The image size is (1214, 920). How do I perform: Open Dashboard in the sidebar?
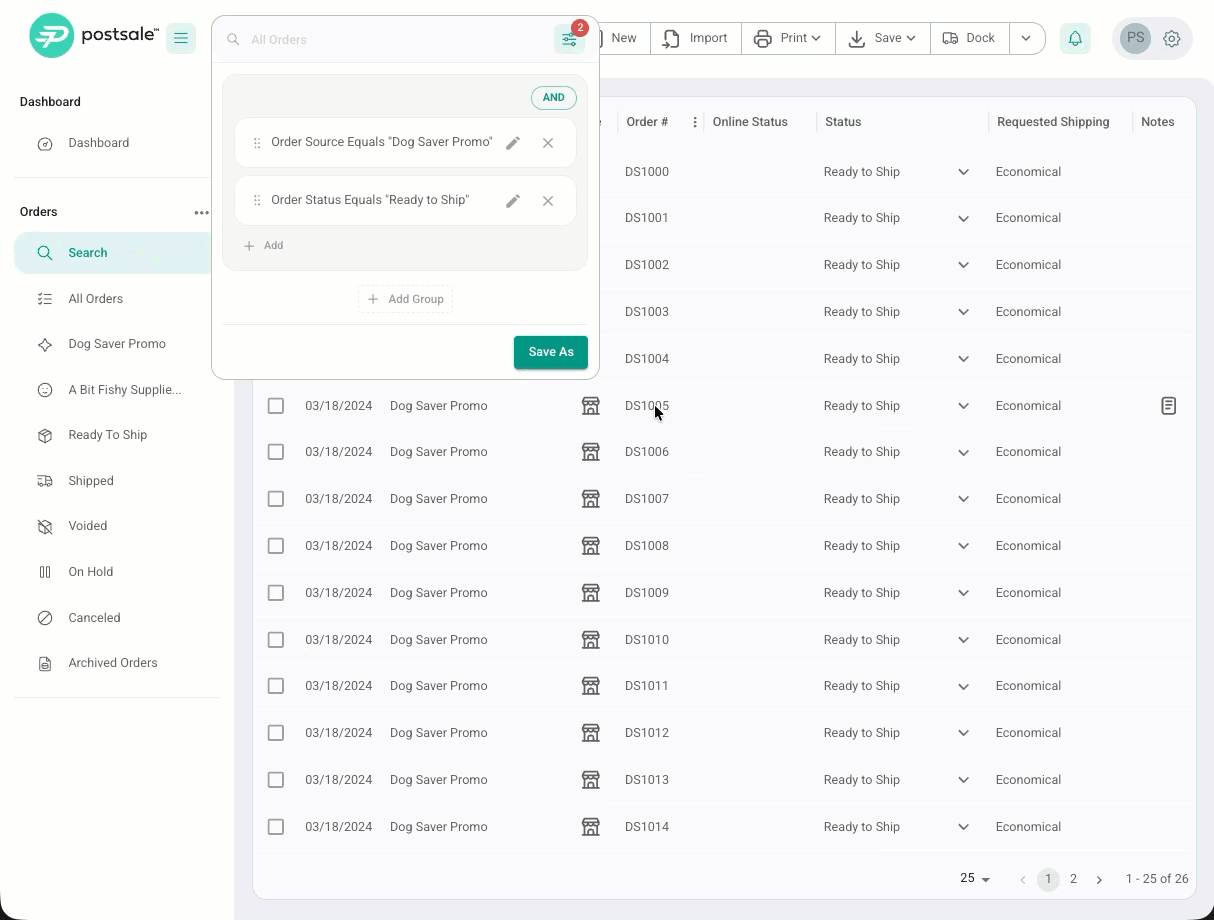(98, 143)
